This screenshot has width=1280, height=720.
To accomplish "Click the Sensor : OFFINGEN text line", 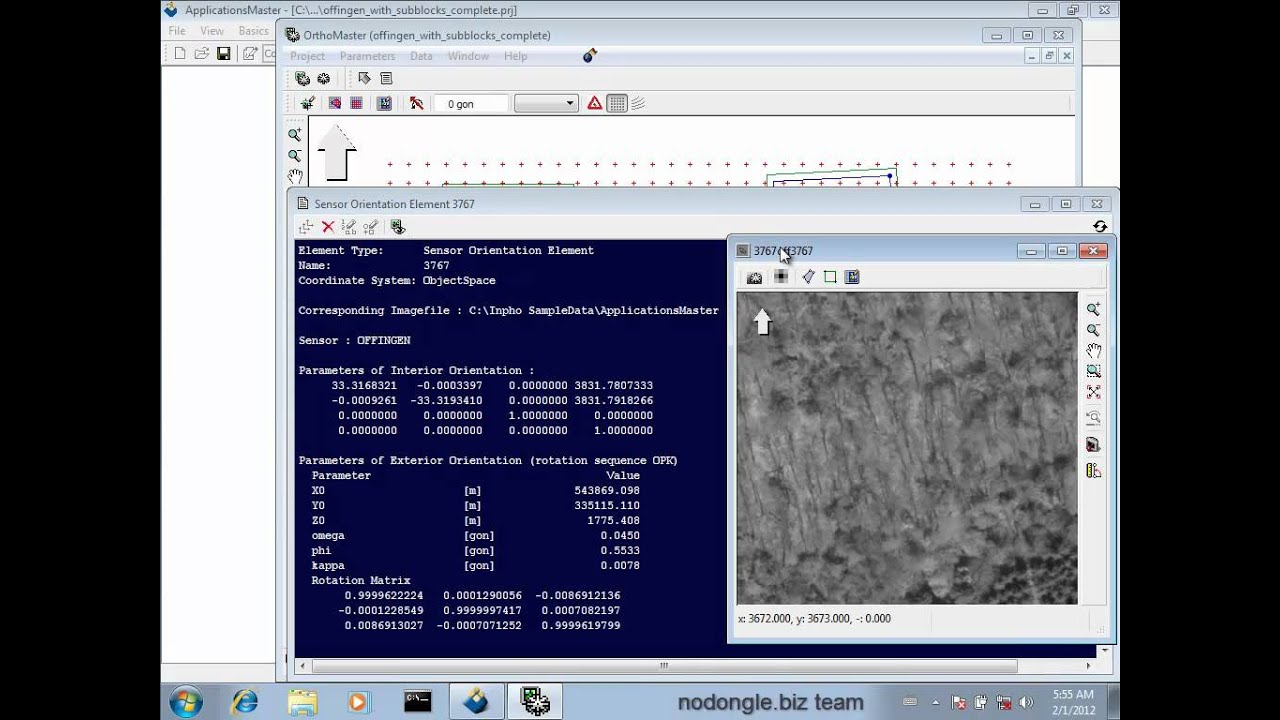I will (354, 340).
